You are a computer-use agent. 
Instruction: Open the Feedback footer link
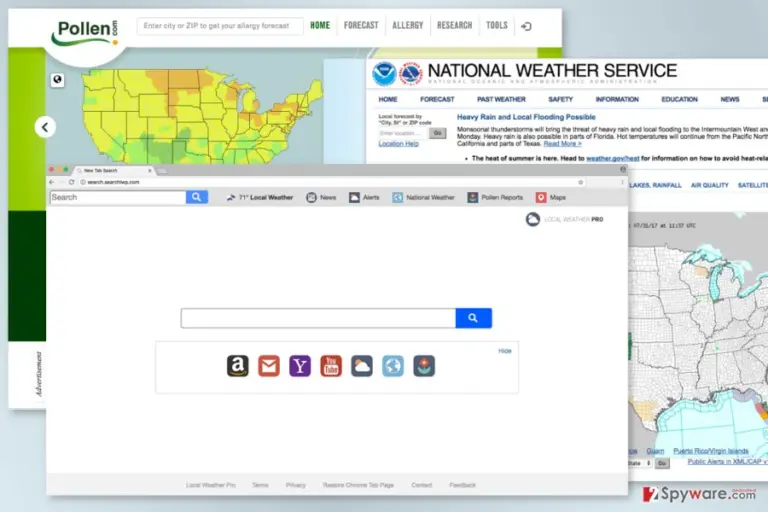462,485
